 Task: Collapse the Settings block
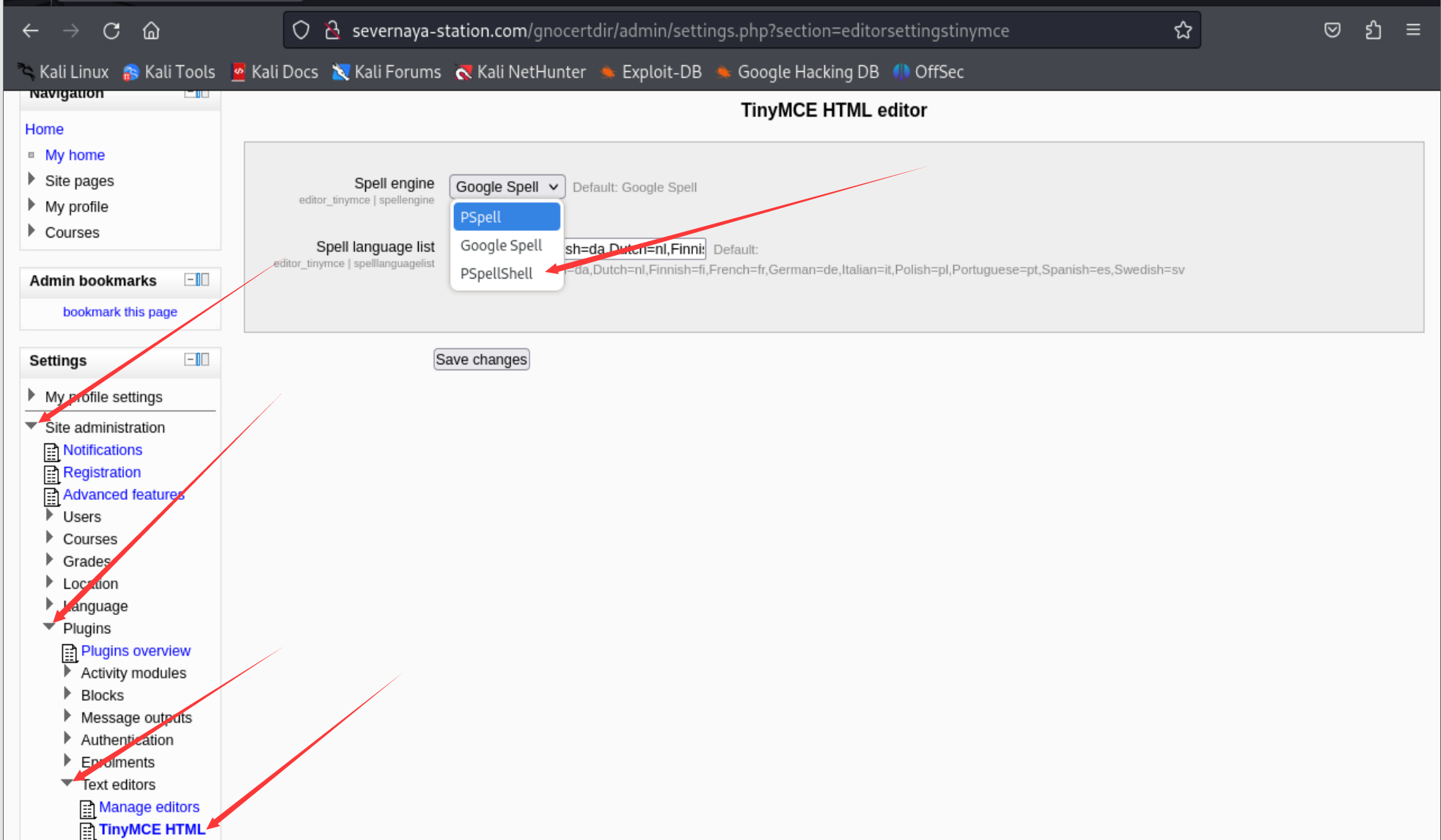click(x=190, y=359)
